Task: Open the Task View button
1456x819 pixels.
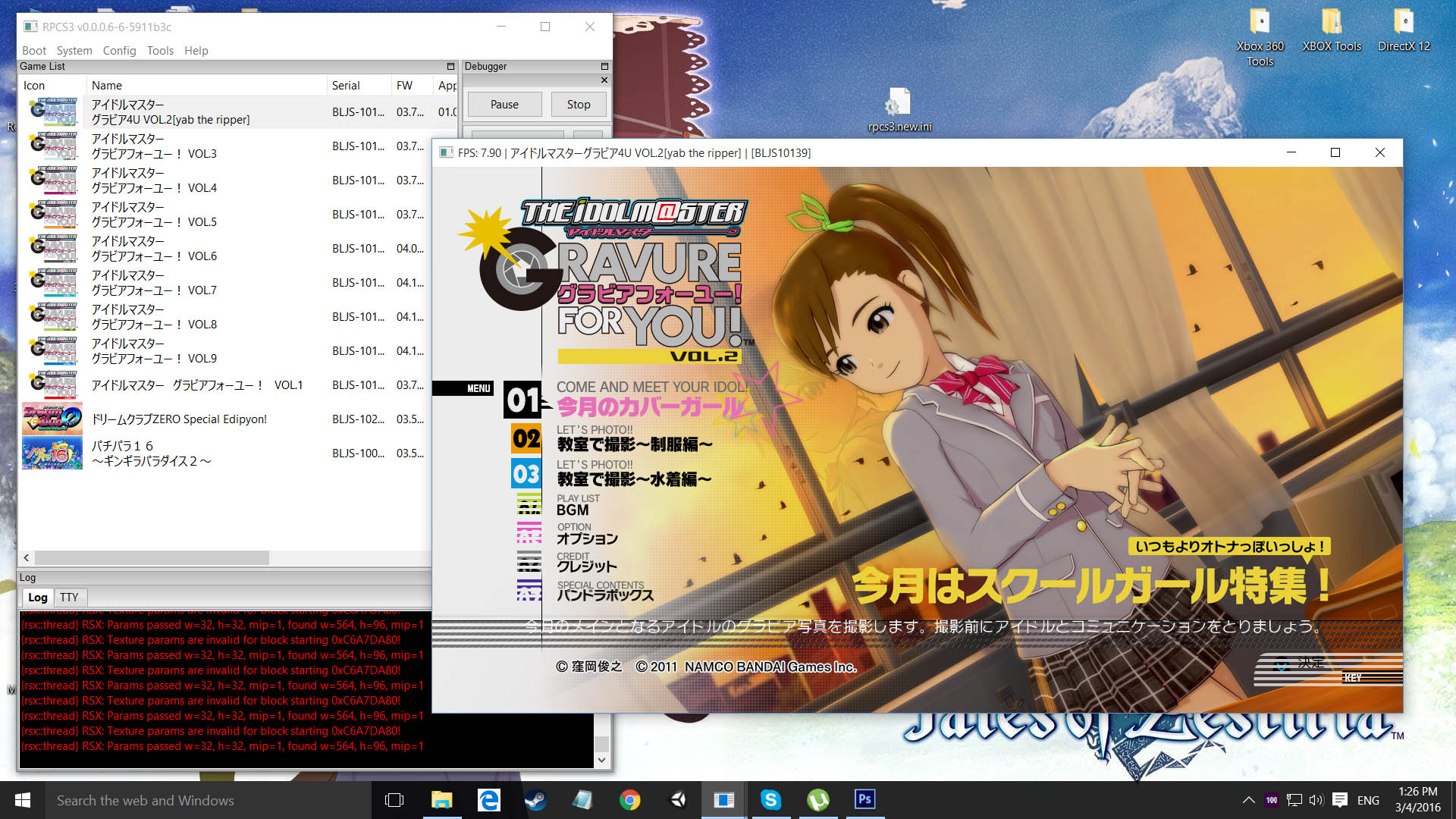Action: [394, 800]
